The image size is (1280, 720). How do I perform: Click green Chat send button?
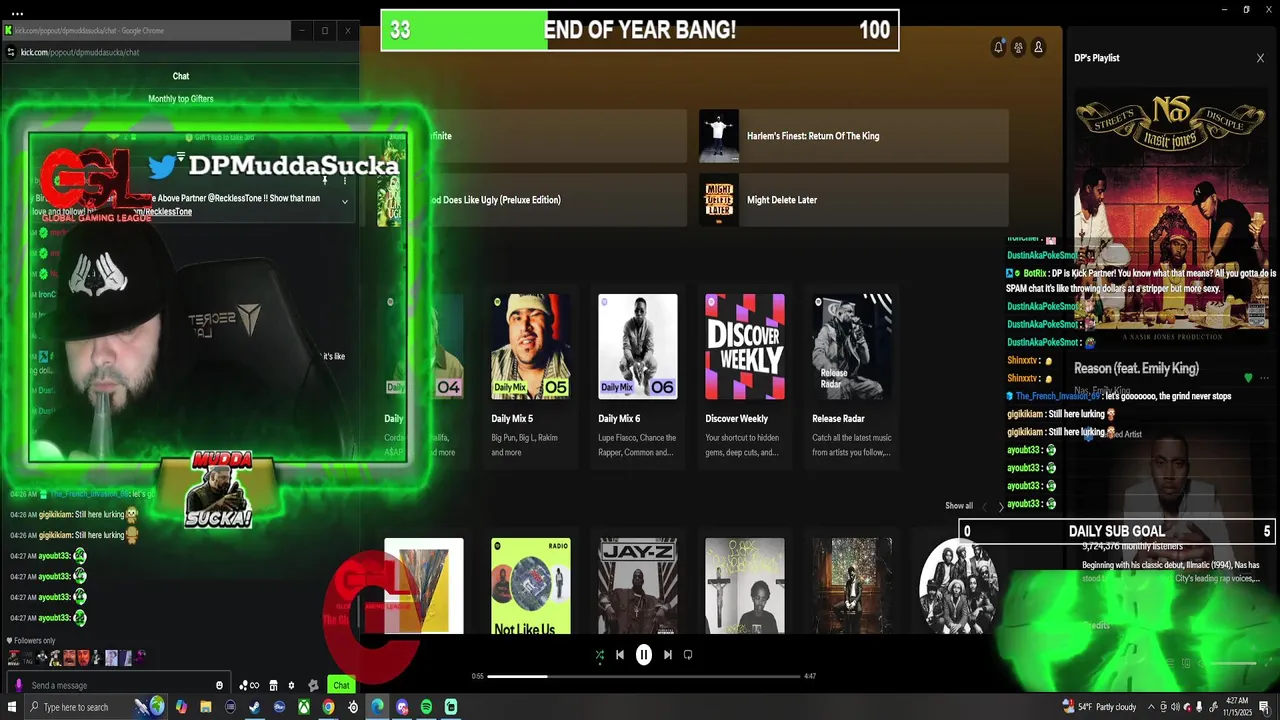(341, 685)
